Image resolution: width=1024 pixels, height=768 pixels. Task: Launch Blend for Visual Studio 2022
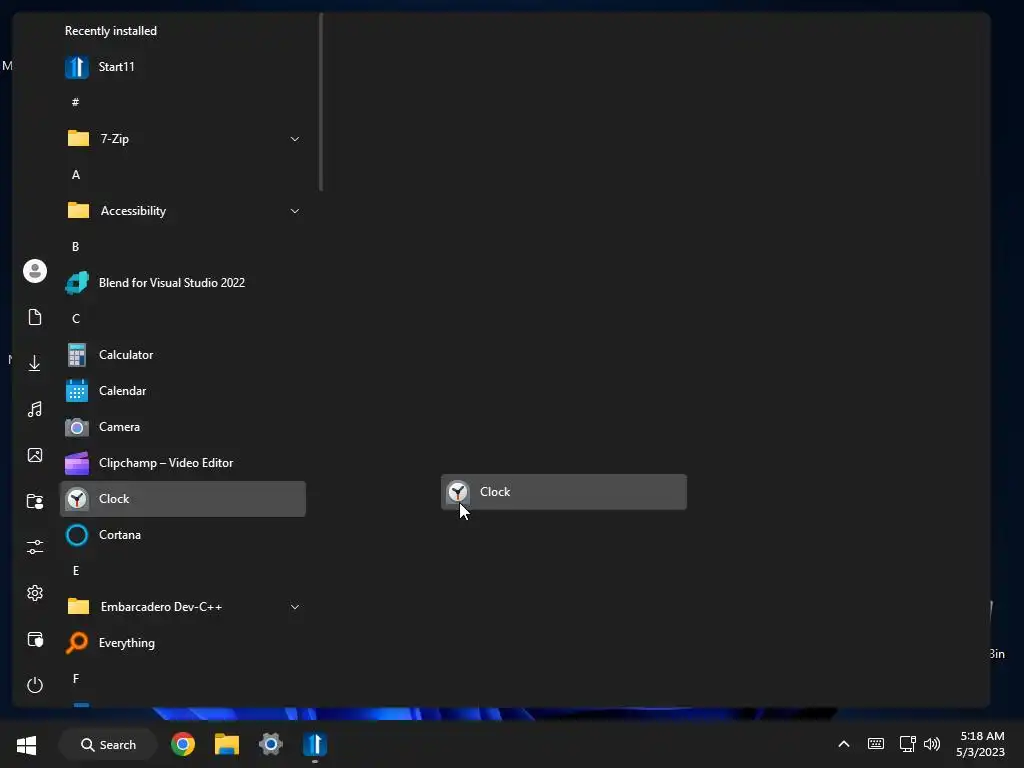pyautogui.click(x=183, y=283)
